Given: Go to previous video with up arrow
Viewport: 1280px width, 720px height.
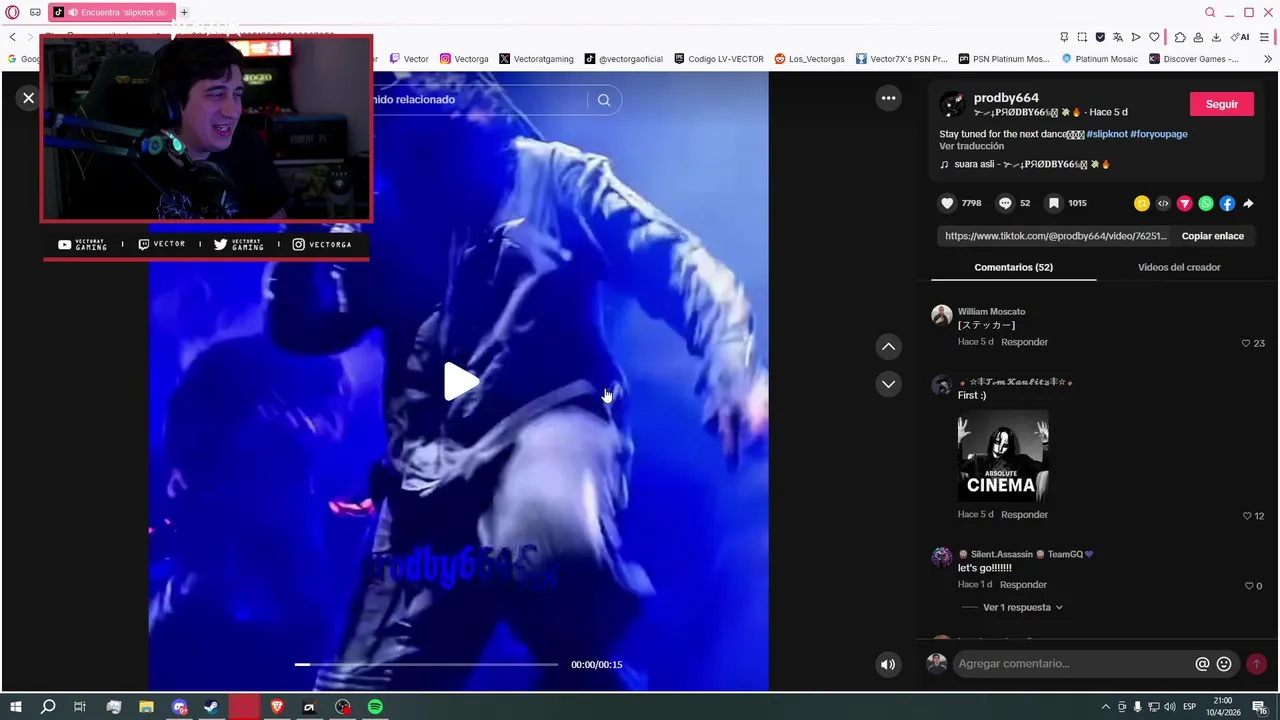Looking at the screenshot, I should (888, 346).
